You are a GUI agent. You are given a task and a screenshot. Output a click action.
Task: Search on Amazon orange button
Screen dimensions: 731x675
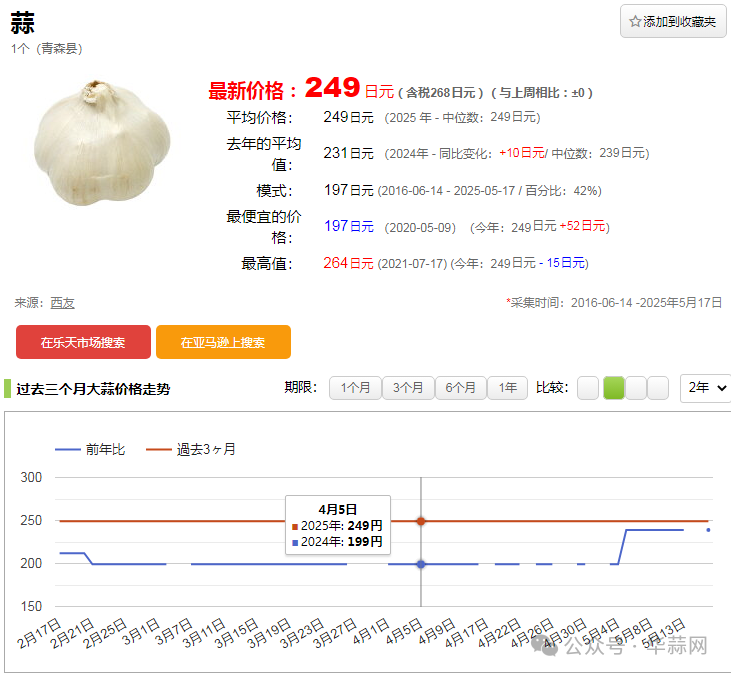pyautogui.click(x=223, y=342)
